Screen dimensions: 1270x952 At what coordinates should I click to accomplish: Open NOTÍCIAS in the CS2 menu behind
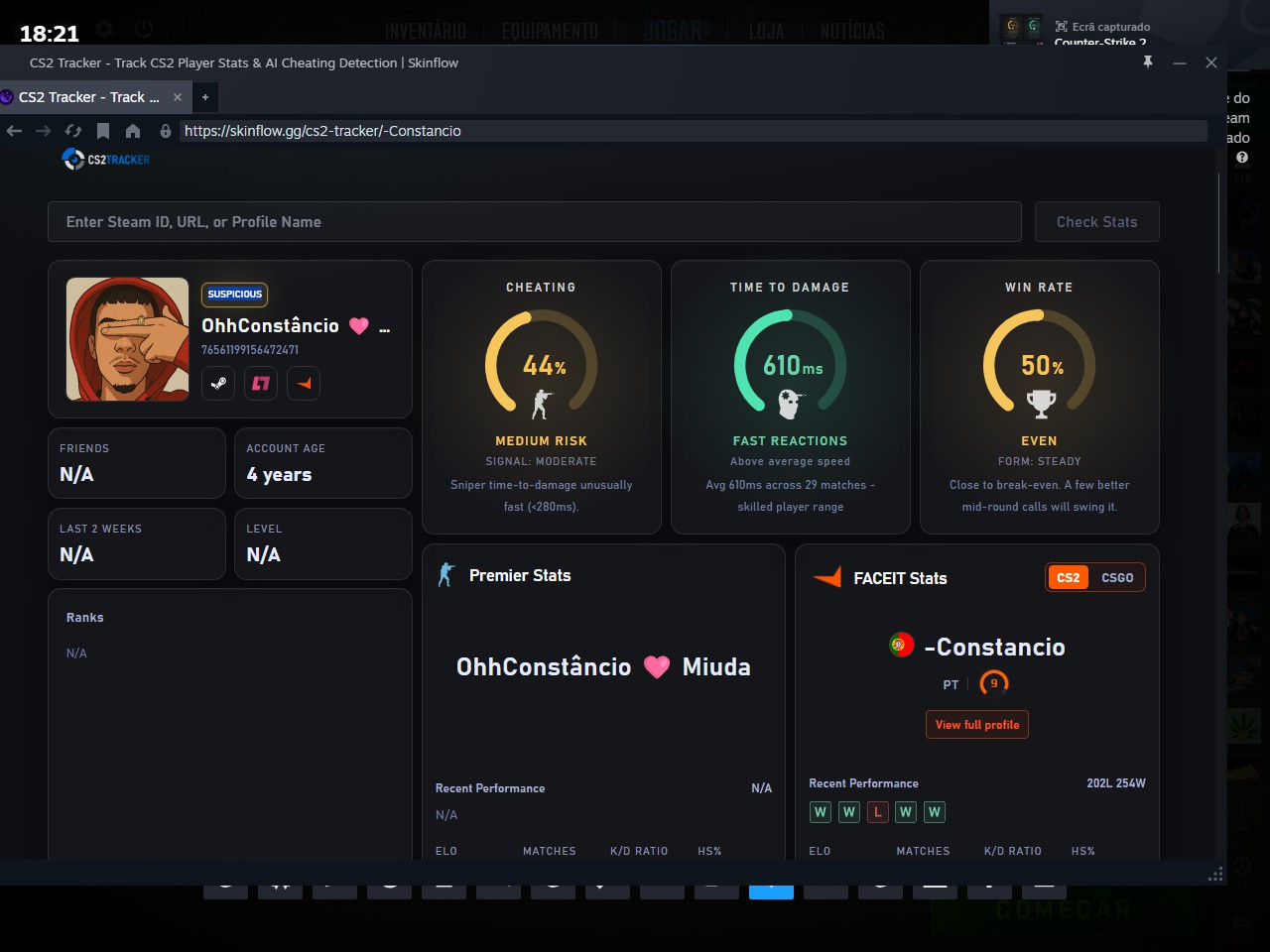(852, 31)
